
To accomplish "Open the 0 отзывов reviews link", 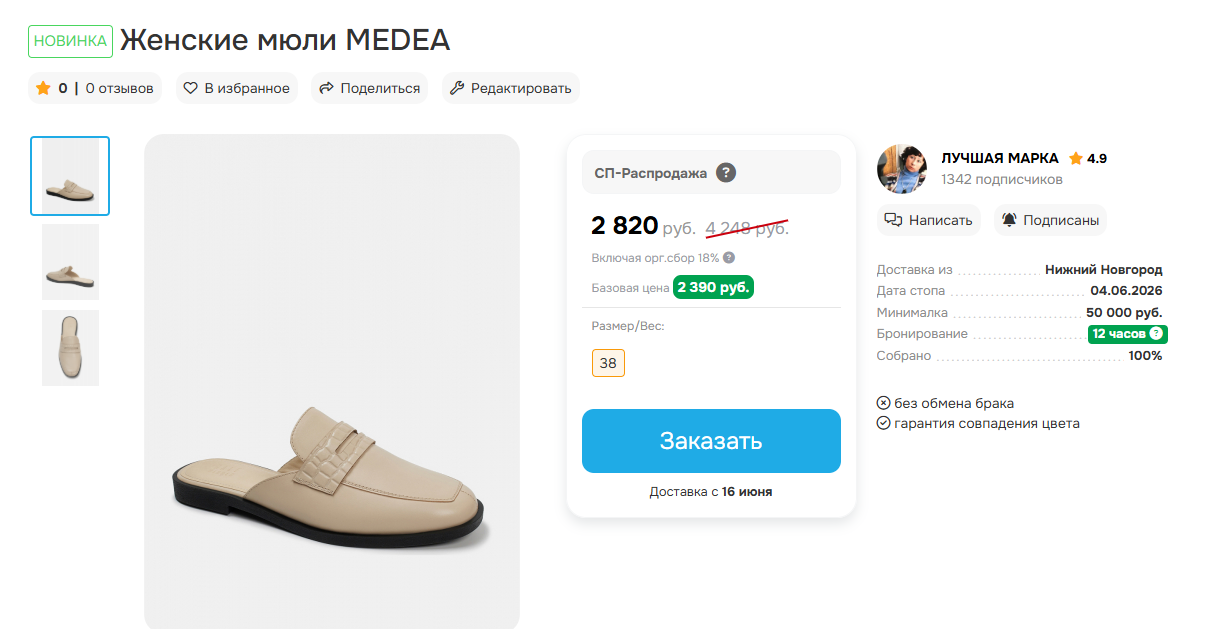I will pyautogui.click(x=120, y=88).
